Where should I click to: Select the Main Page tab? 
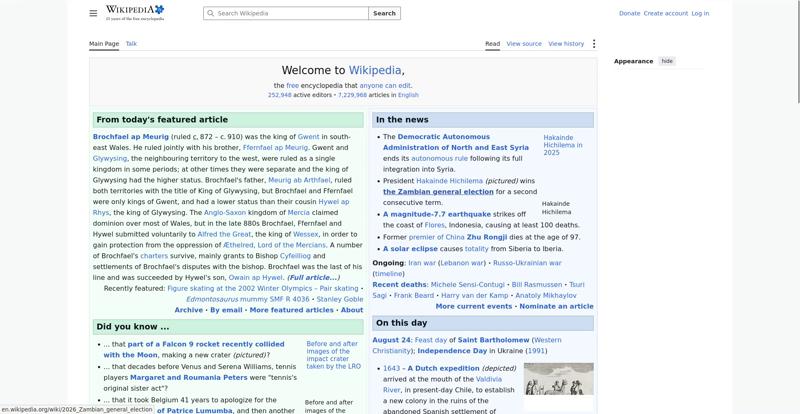(104, 44)
